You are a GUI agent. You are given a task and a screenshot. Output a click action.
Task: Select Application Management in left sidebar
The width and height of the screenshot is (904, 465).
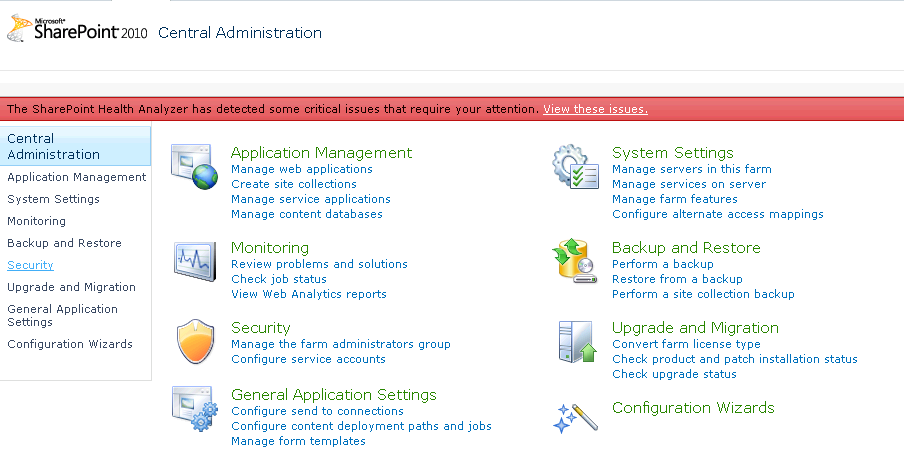pos(77,177)
